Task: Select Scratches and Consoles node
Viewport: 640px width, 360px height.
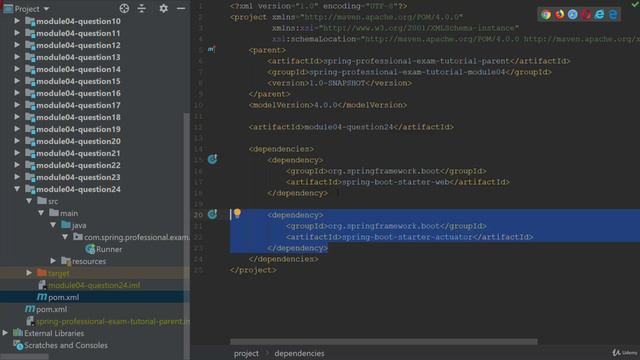Action: coord(66,345)
